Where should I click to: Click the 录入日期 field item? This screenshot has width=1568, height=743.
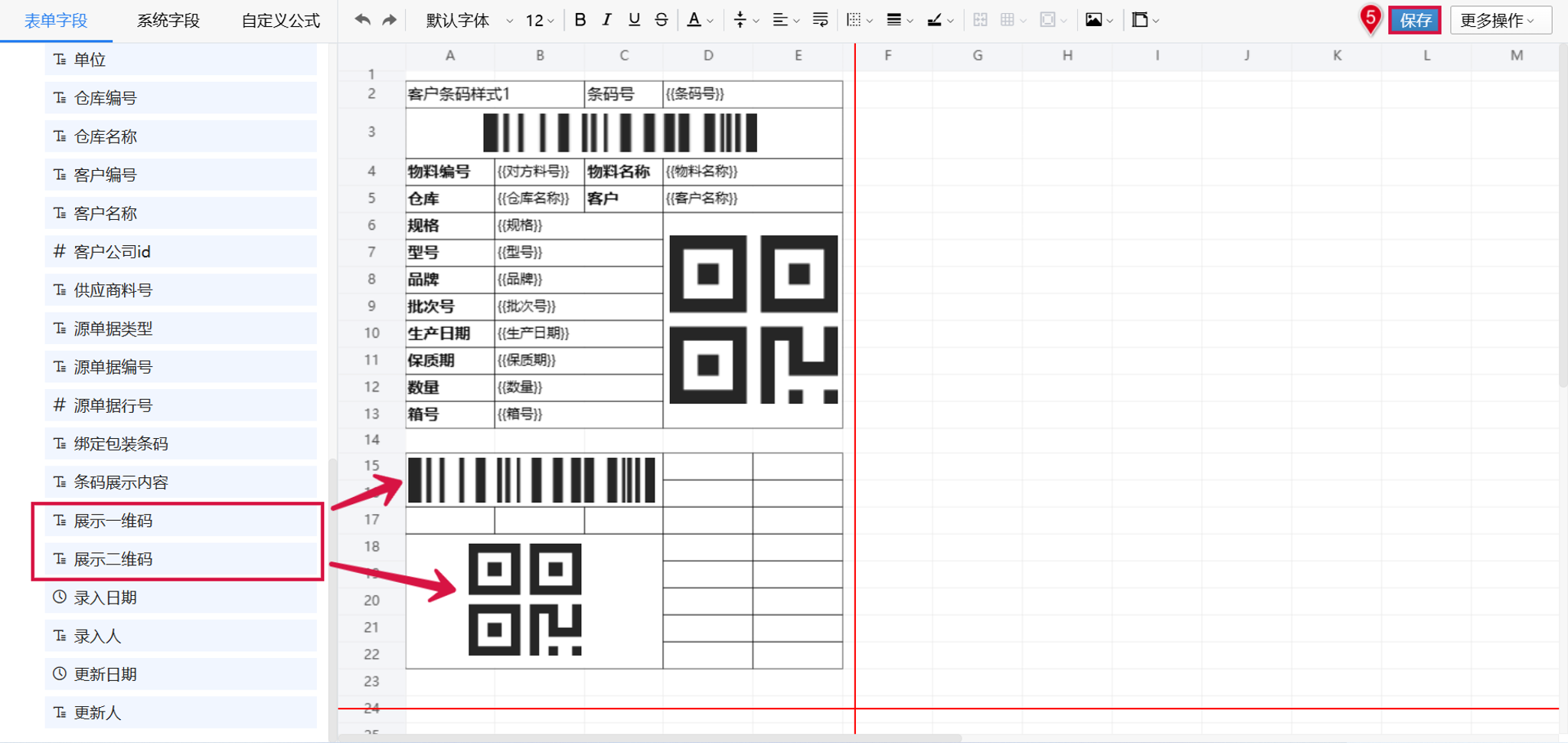coord(181,597)
